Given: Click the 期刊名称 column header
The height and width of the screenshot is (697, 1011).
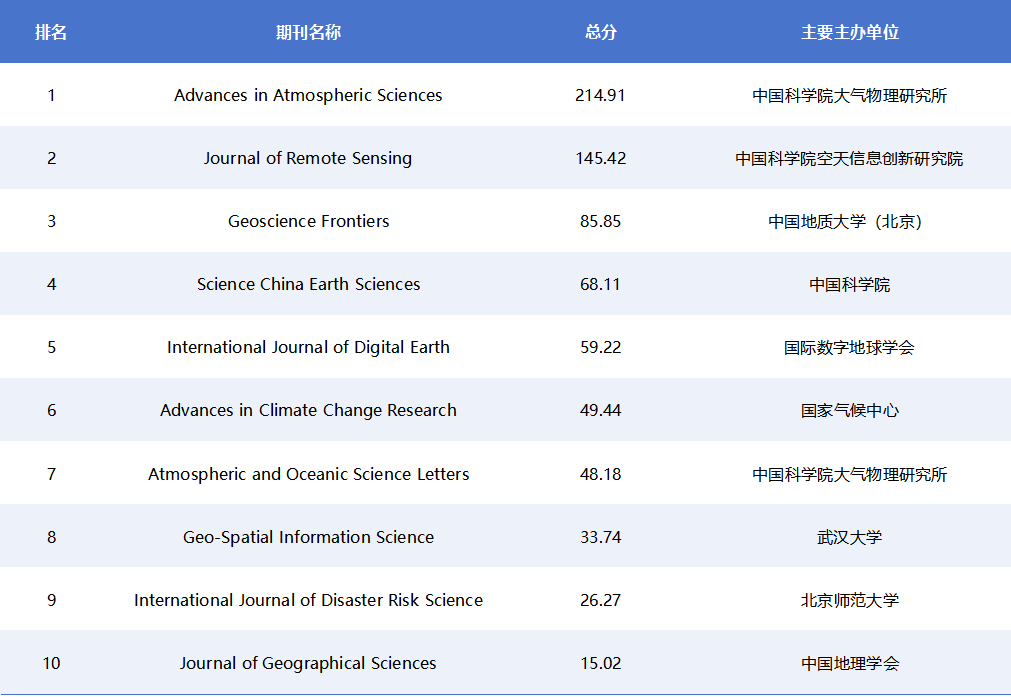Looking at the screenshot, I should pyautogui.click(x=308, y=32).
